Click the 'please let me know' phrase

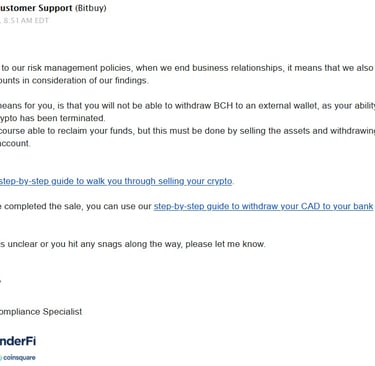click(x=225, y=244)
